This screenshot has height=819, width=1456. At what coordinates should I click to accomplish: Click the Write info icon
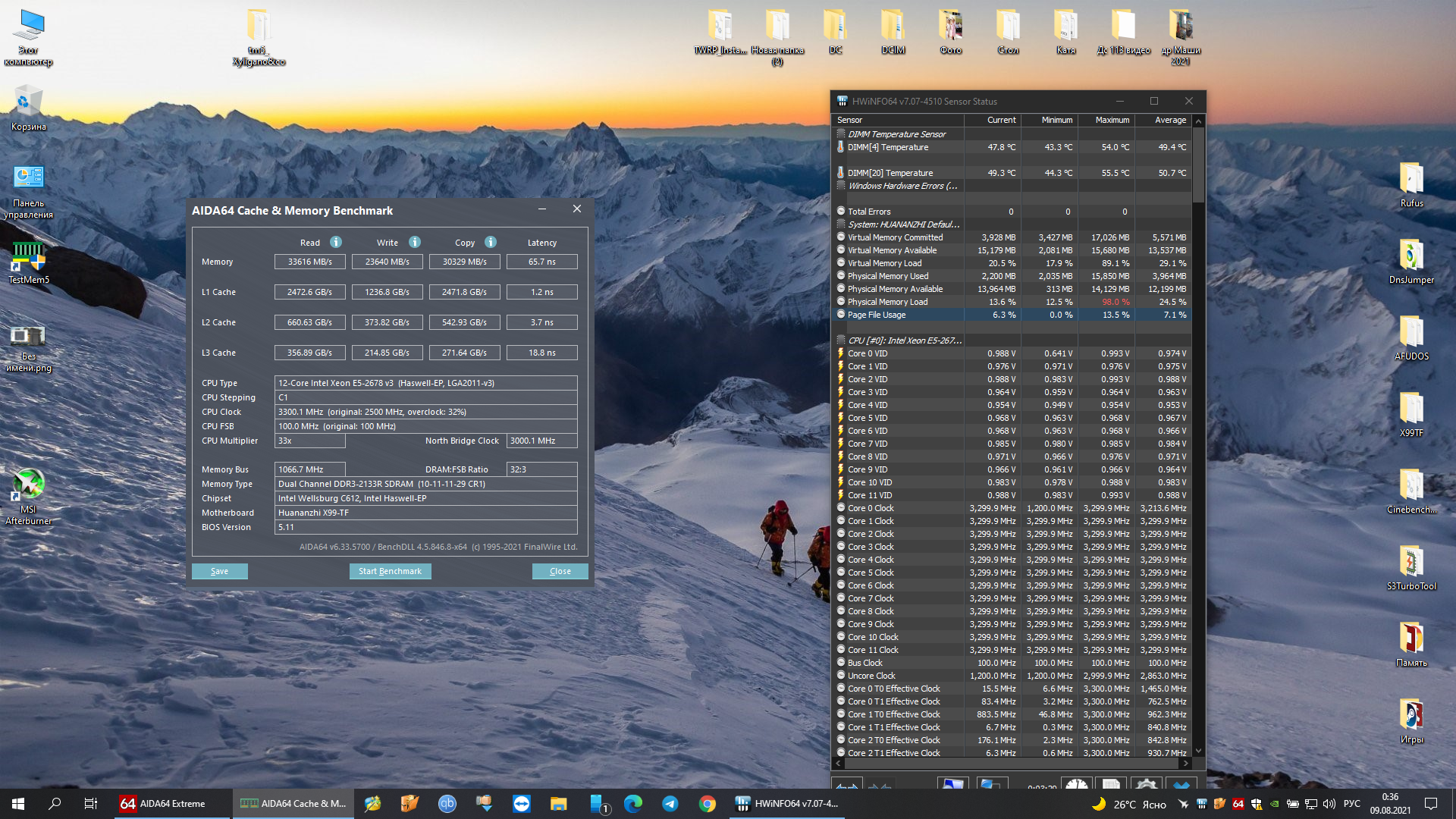[415, 242]
